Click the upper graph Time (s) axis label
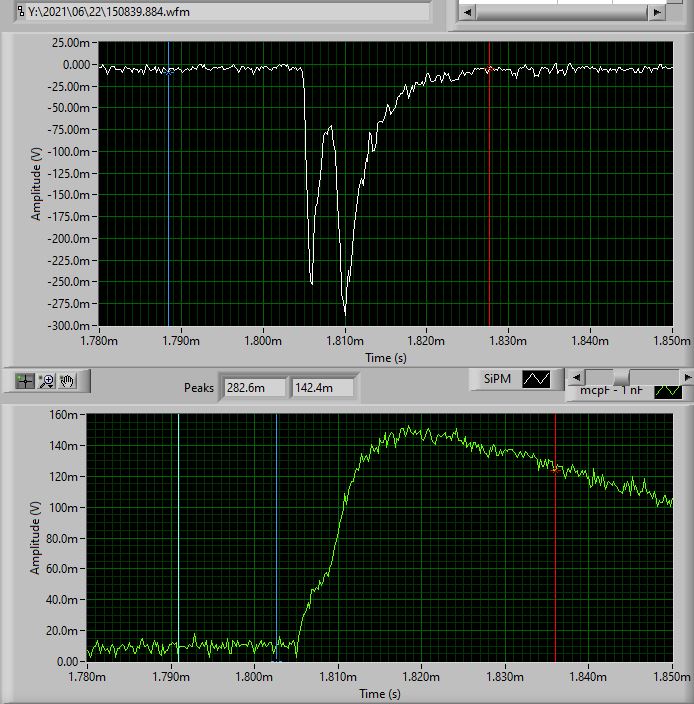Viewport: 694px width, 704px height. click(x=386, y=358)
